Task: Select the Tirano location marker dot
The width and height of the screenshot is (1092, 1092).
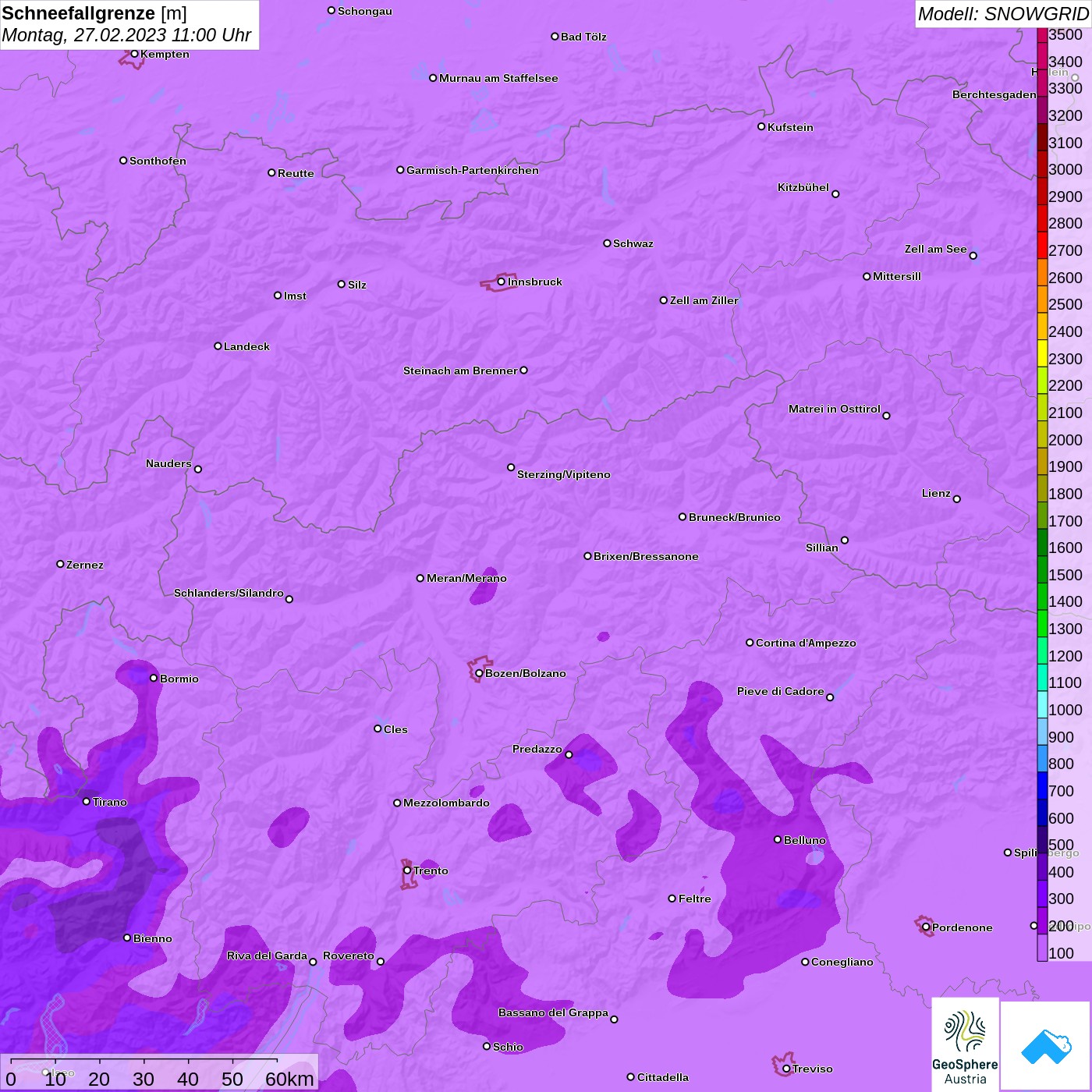Action: tap(87, 801)
